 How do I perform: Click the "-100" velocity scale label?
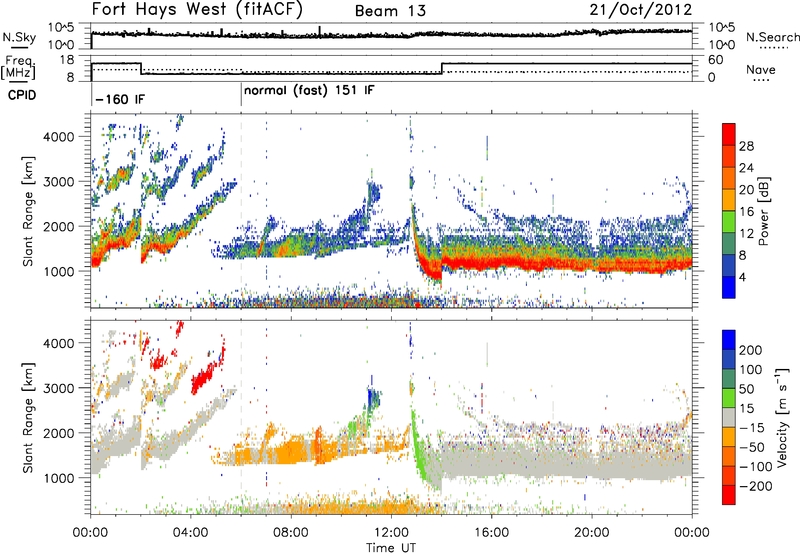coord(756,467)
